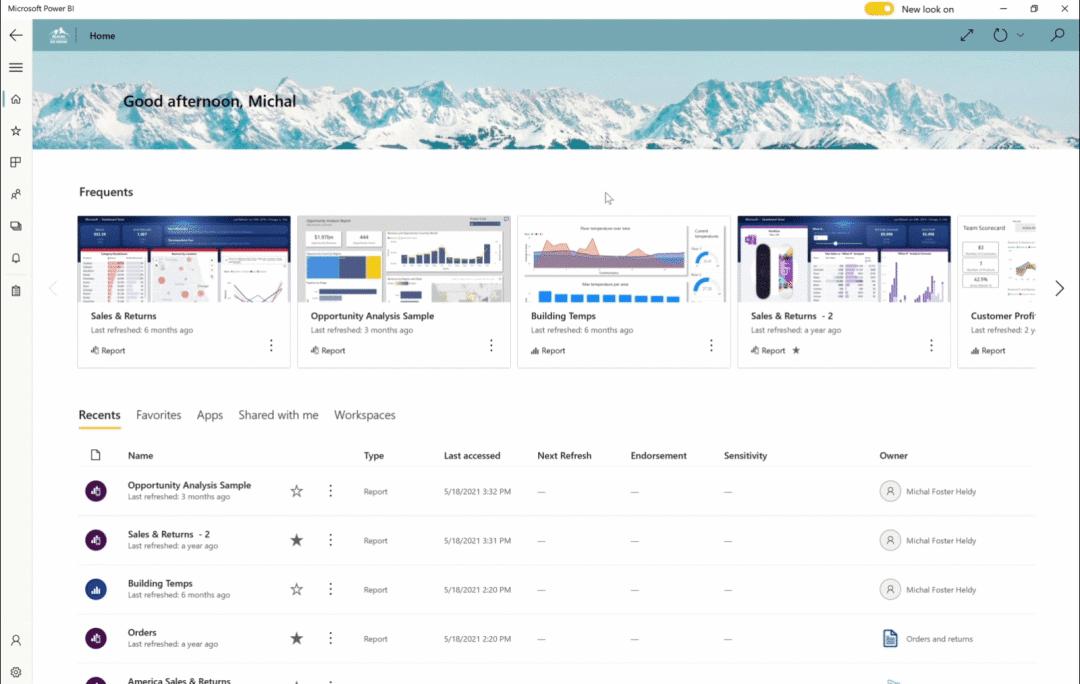1080x684 pixels.
Task: Open more options for Orders row
Action: (331, 638)
